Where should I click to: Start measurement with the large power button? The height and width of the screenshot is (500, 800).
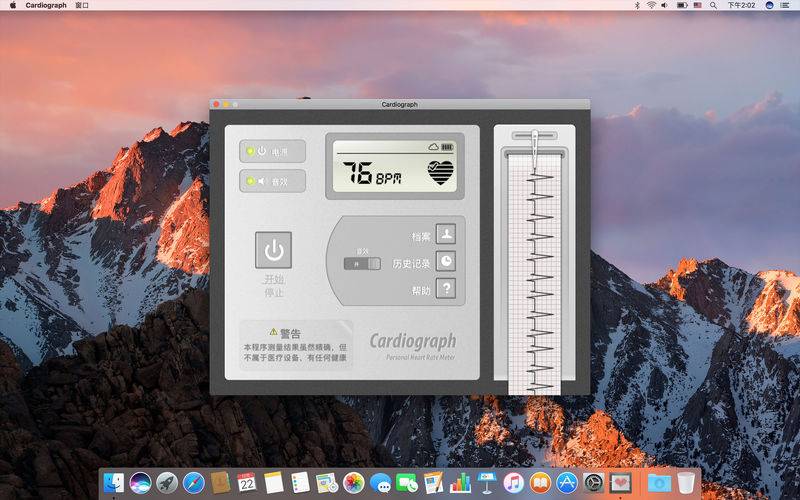click(x=273, y=250)
